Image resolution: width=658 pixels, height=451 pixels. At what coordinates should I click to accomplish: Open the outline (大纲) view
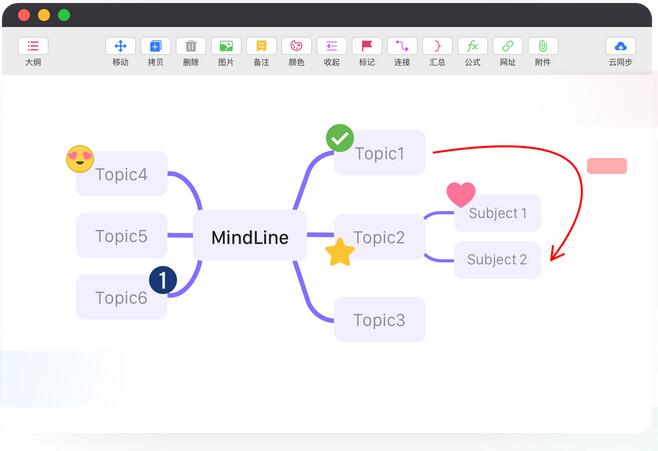coord(33,46)
